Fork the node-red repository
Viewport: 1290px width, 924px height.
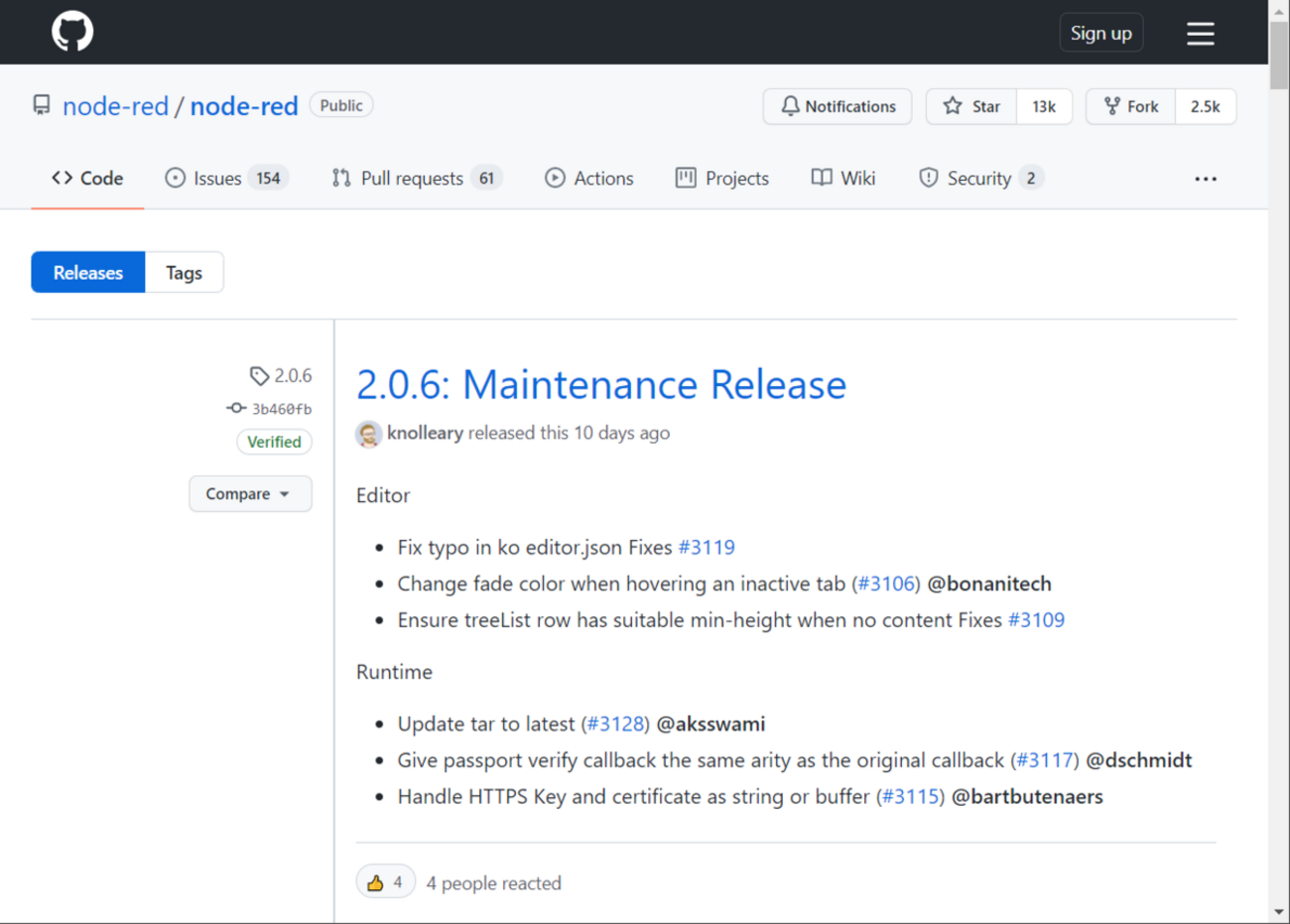click(1131, 106)
